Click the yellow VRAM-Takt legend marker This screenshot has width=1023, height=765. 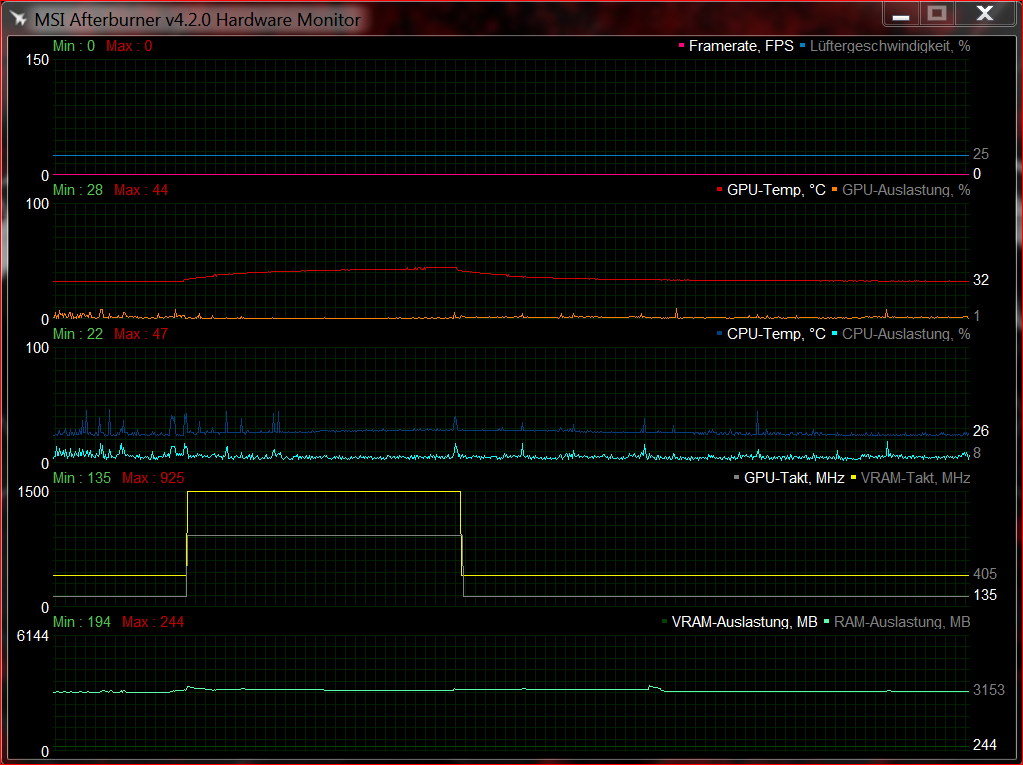tap(853, 478)
